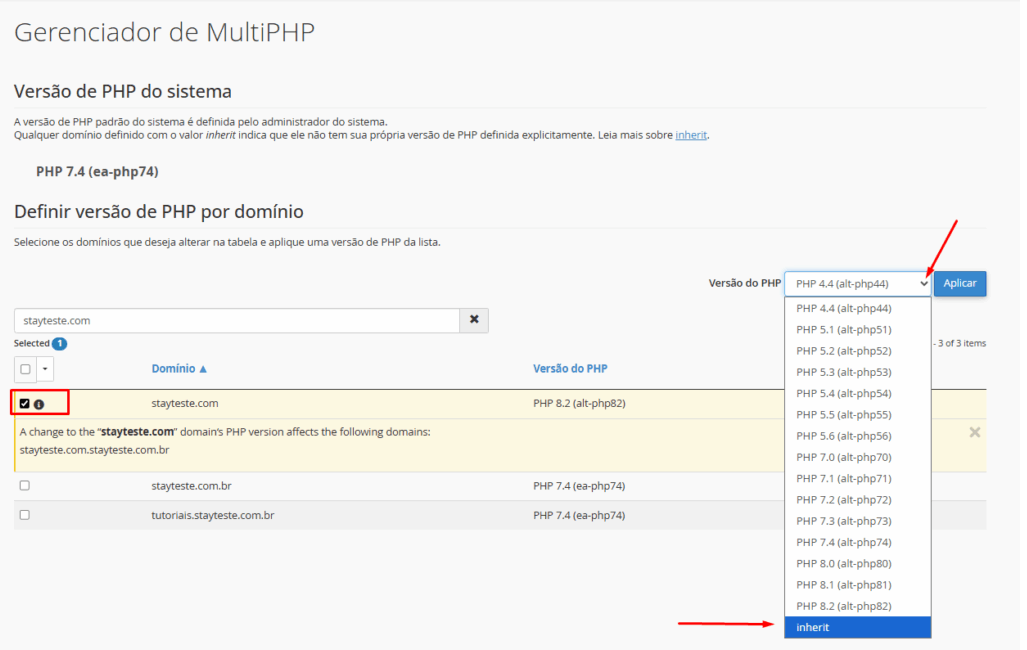Viewport: 1027px width, 650px height.
Task: Click the Domínio column sort arrow
Action: (x=203, y=369)
